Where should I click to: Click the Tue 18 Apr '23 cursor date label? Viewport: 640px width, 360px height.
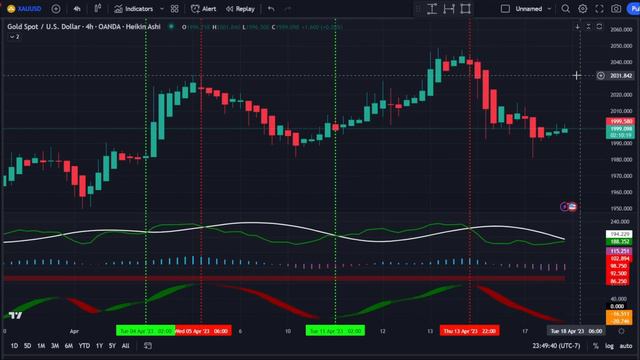(x=576, y=331)
